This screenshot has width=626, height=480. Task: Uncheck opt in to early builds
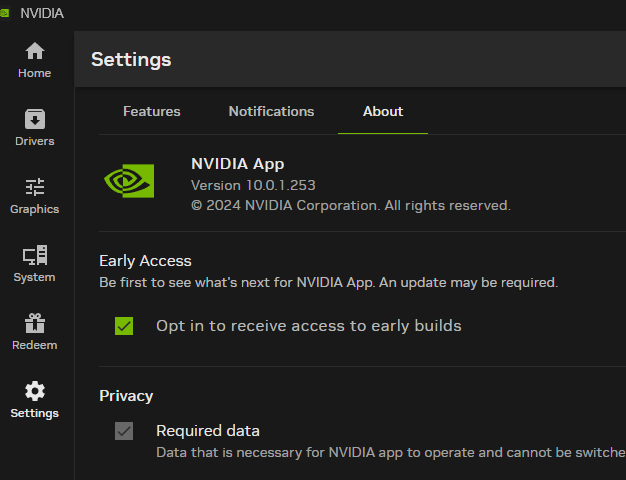pos(124,326)
